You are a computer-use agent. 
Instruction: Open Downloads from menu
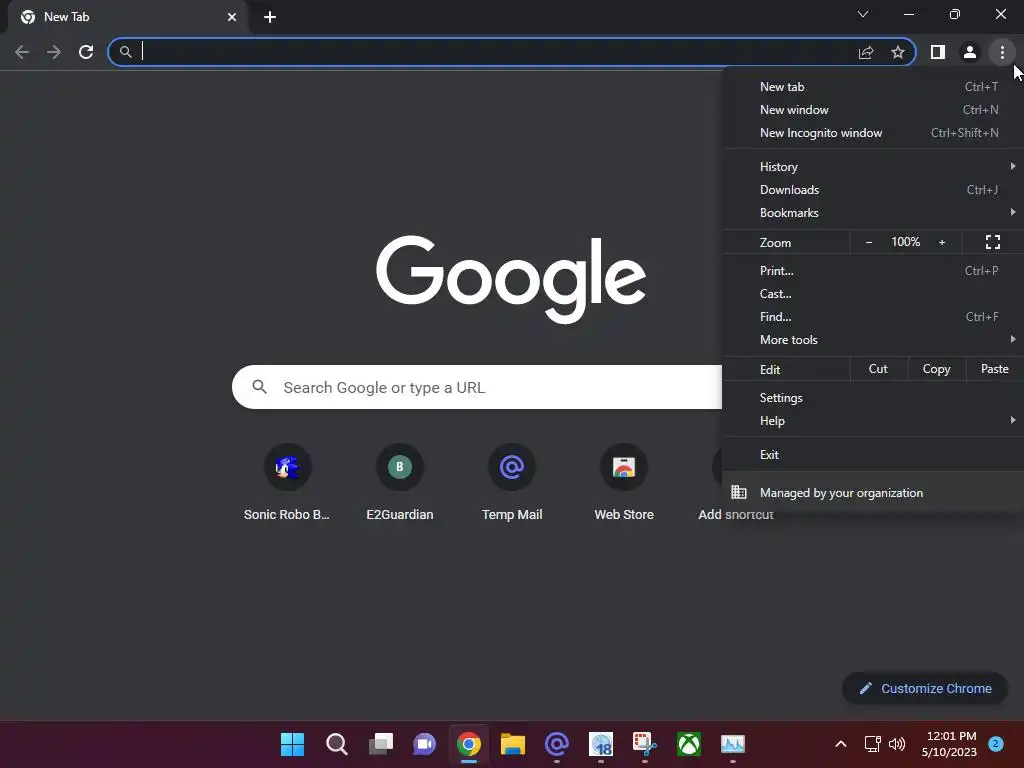tap(872, 189)
